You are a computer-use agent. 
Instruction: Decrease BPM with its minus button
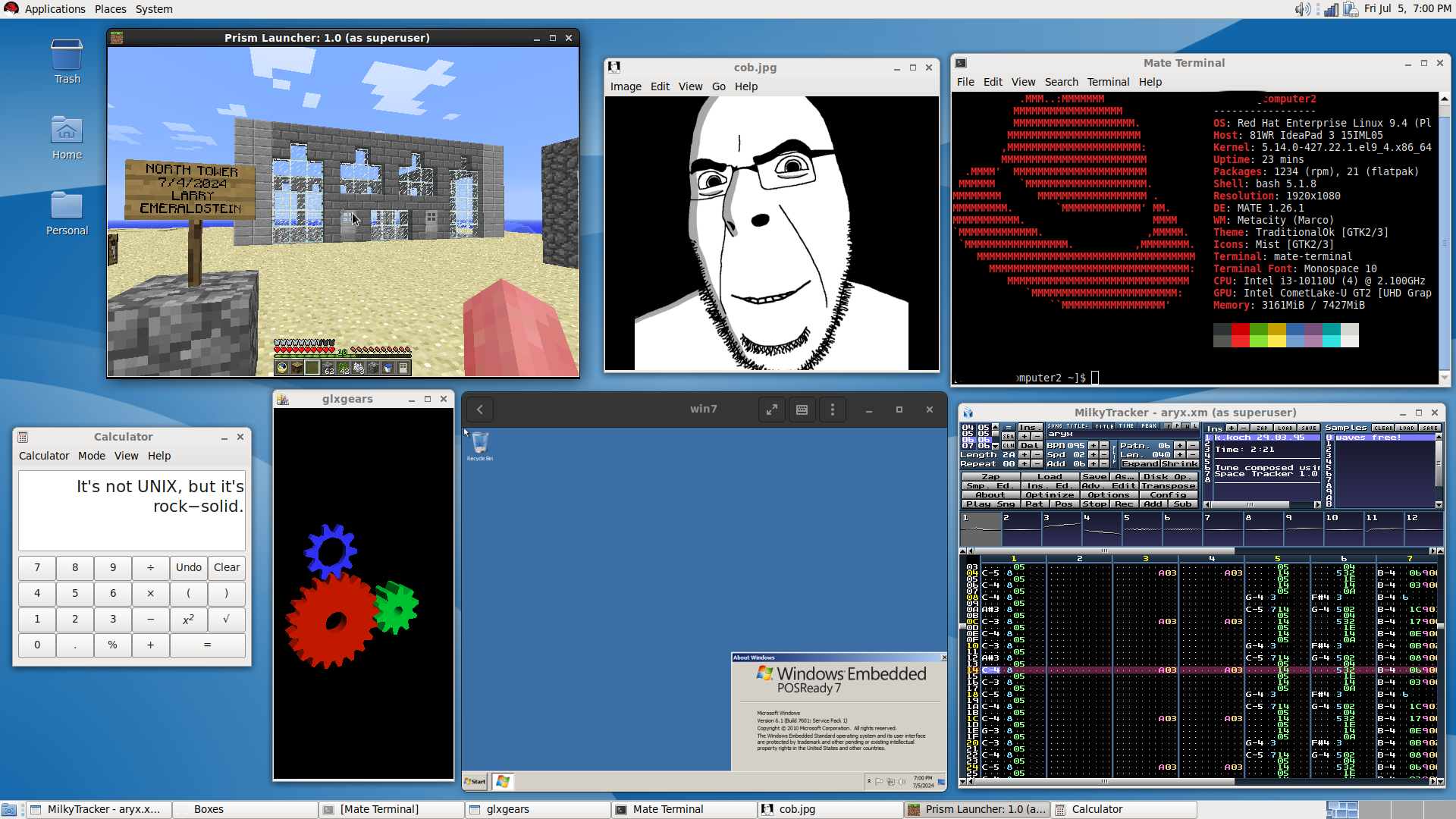[1104, 446]
